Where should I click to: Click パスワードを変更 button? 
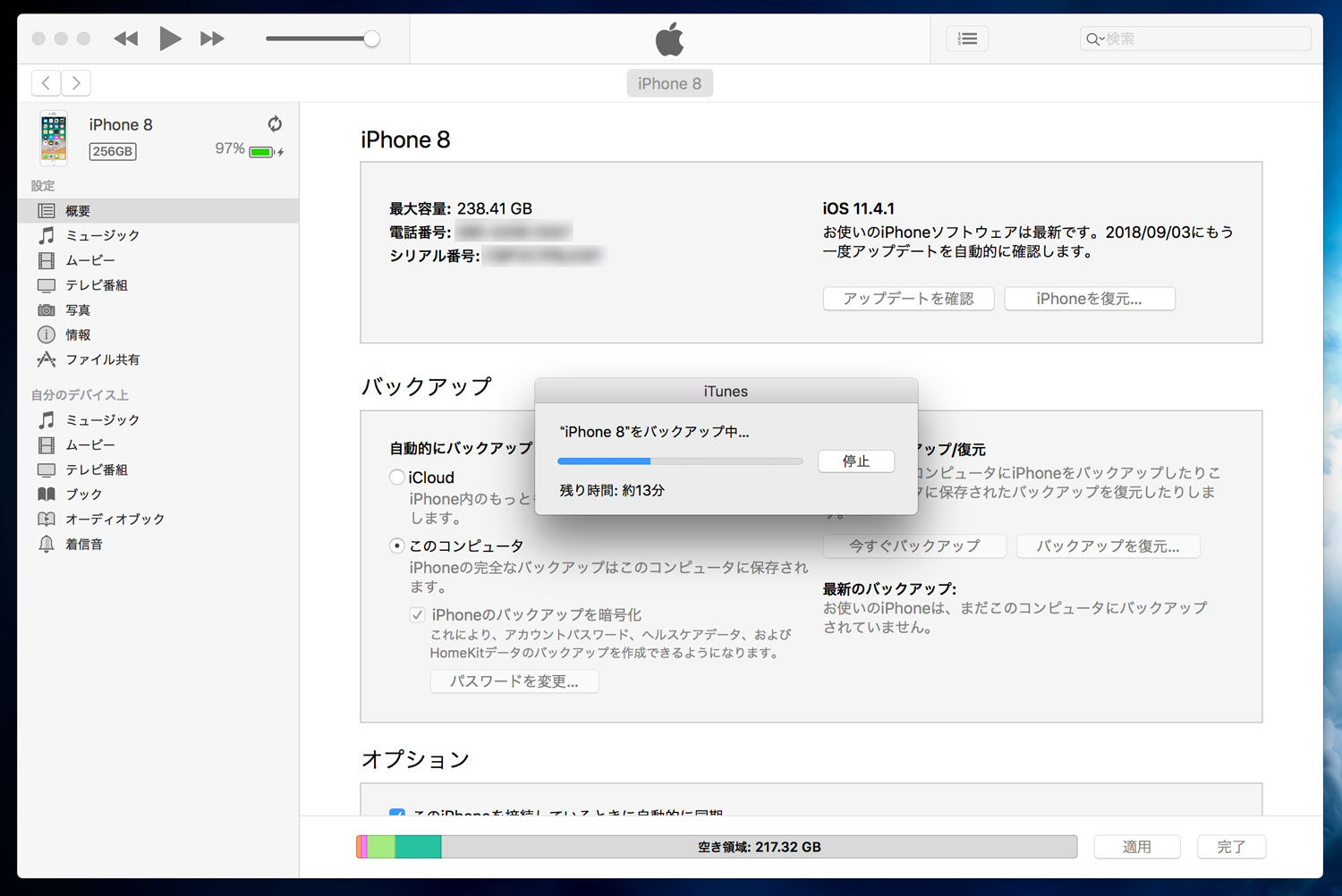pos(514,681)
